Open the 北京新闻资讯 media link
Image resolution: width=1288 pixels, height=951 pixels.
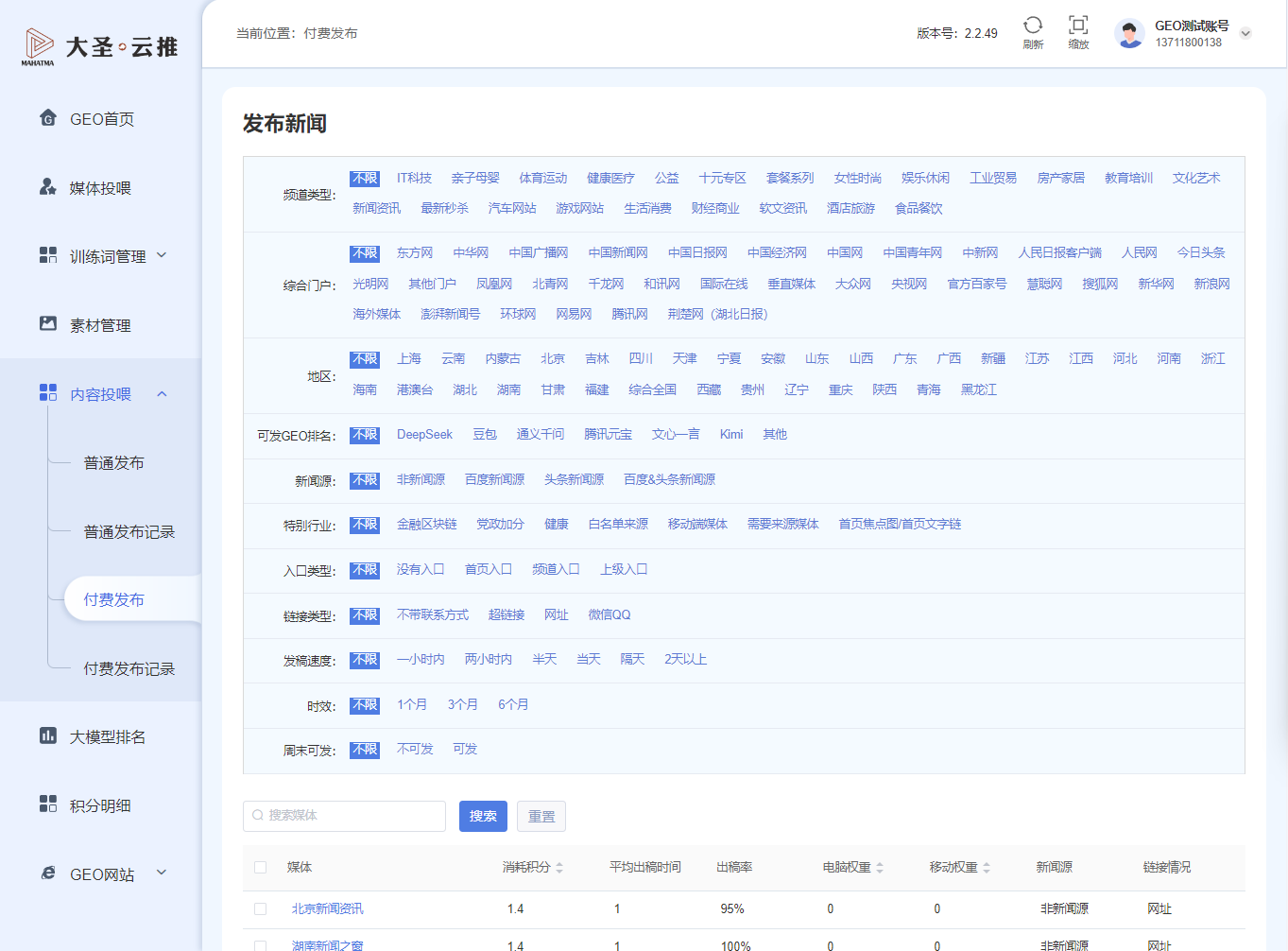[x=327, y=909]
